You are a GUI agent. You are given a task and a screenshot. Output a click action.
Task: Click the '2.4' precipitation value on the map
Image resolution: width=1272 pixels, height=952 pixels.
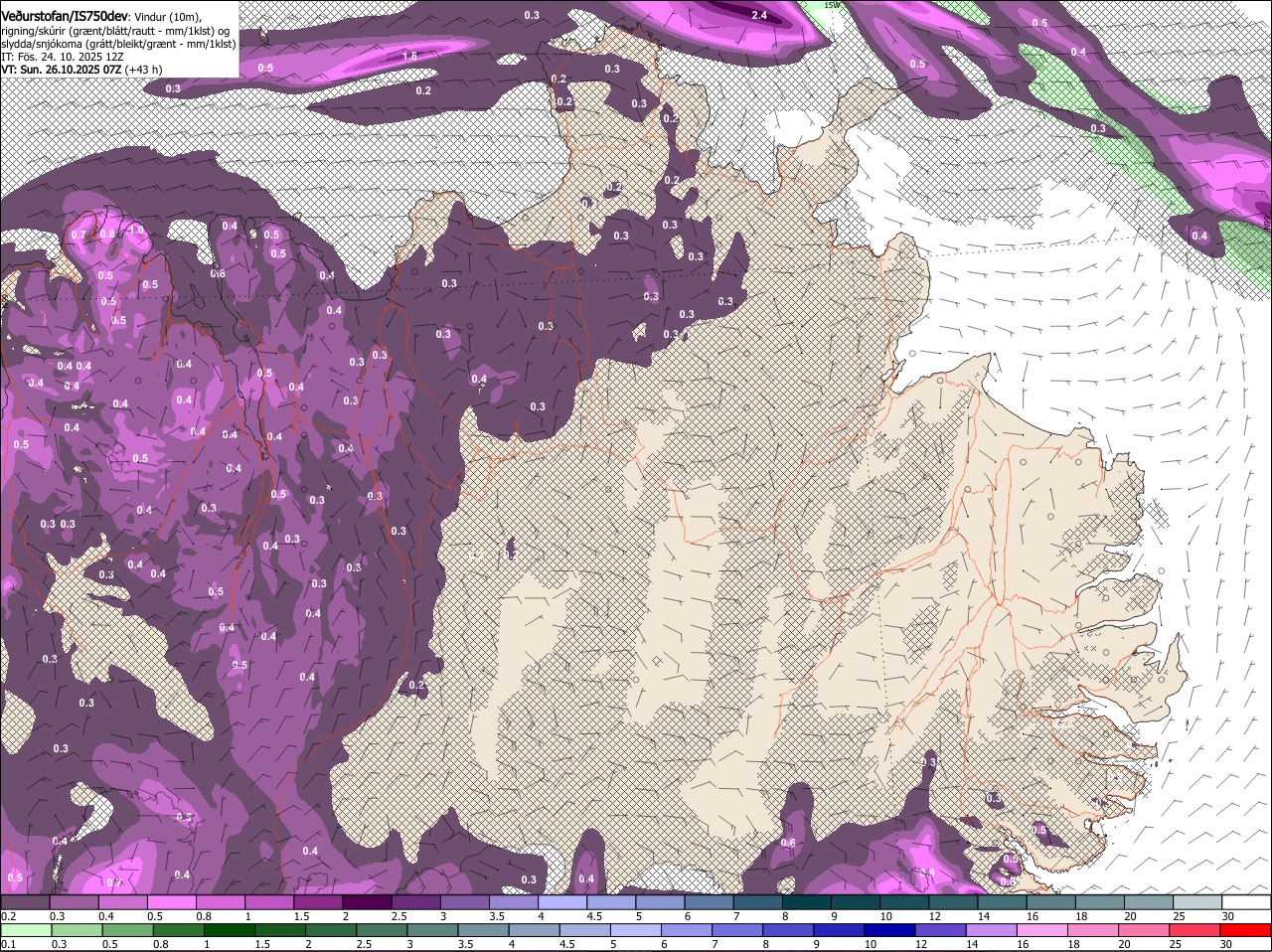[759, 15]
